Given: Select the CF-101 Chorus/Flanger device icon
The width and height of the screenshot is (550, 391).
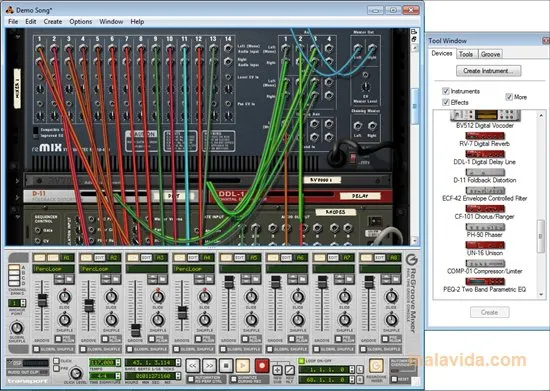Looking at the screenshot, I should click(485, 208).
